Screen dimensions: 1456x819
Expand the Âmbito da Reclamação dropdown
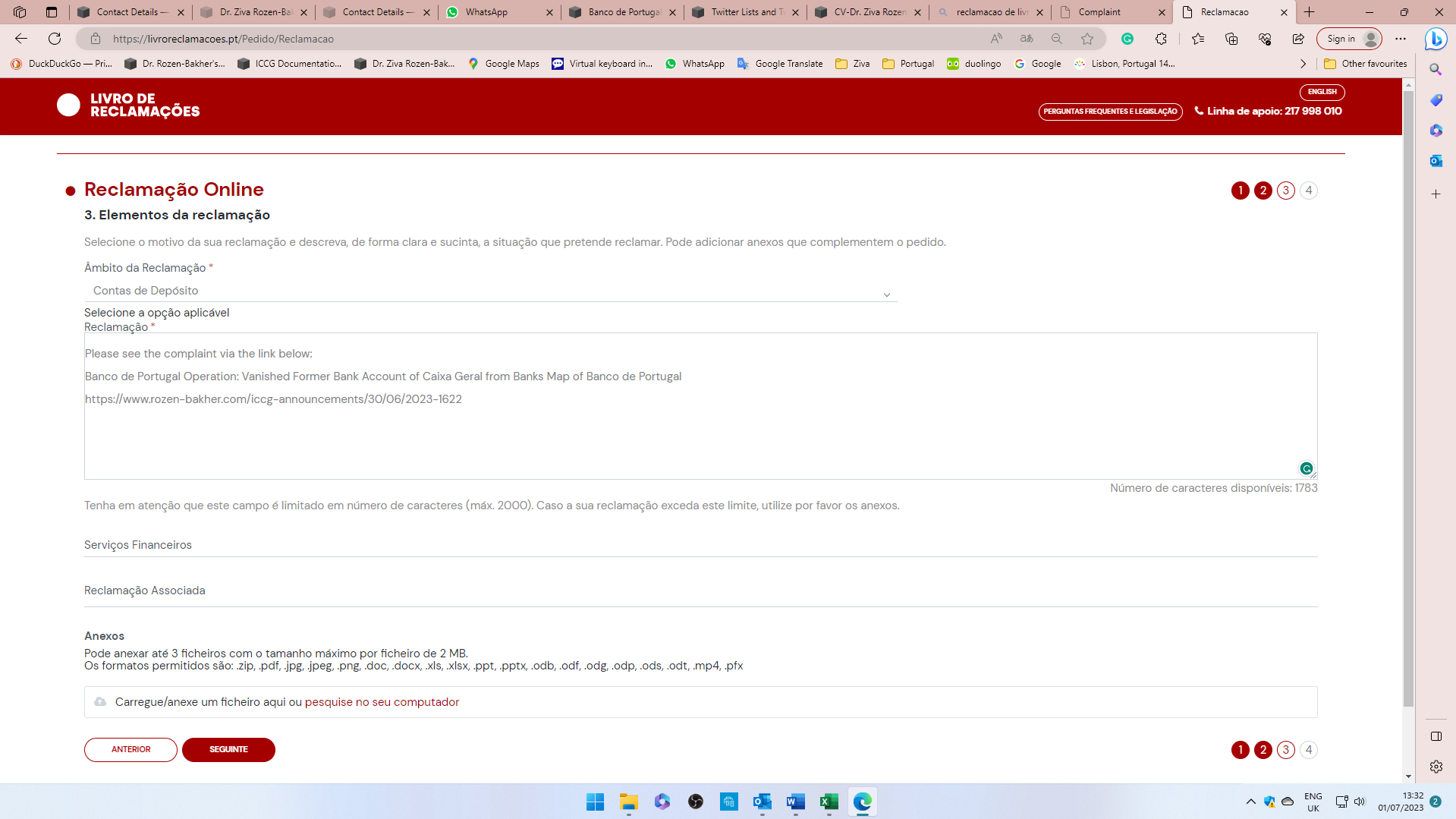click(x=490, y=291)
